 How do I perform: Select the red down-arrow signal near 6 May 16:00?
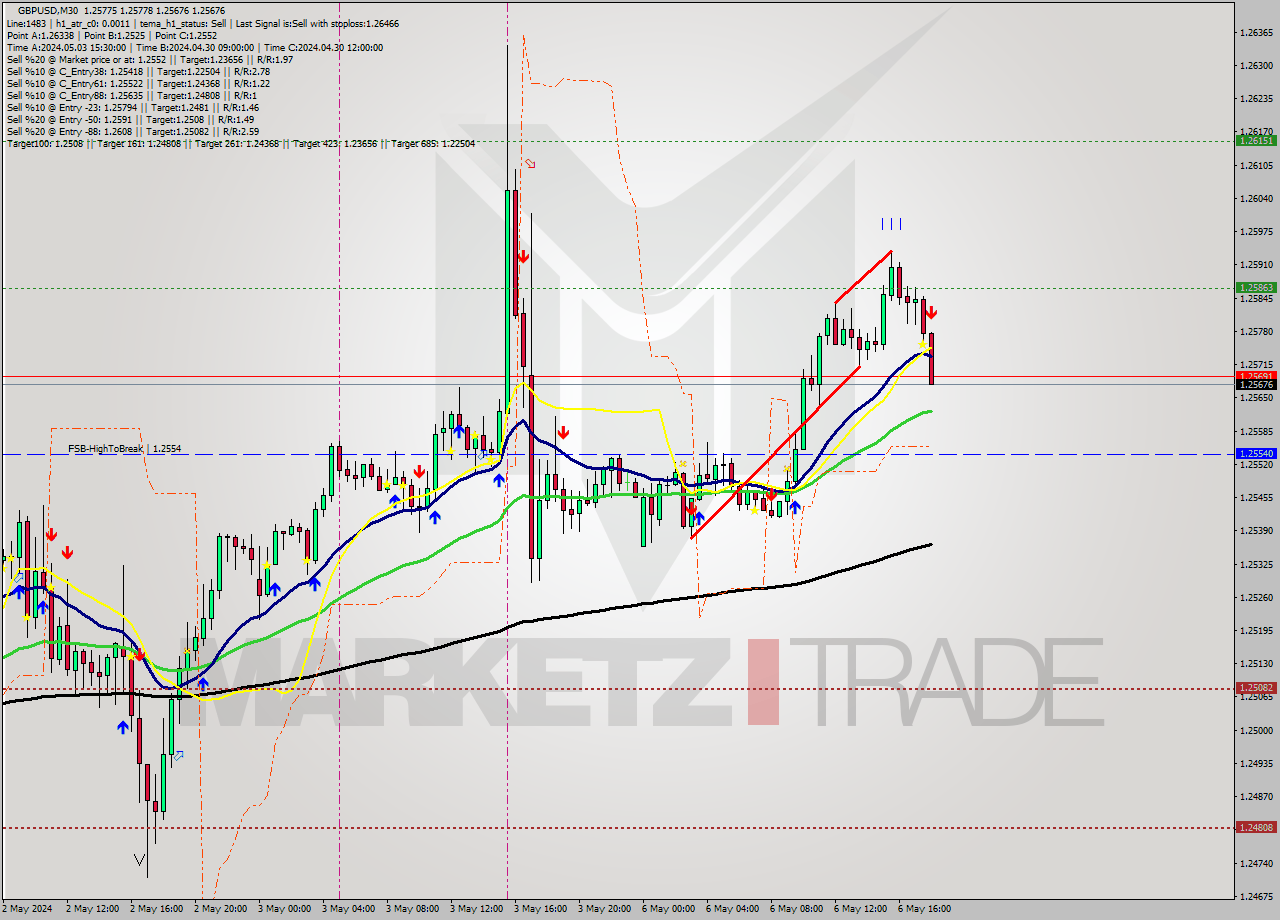[x=930, y=313]
